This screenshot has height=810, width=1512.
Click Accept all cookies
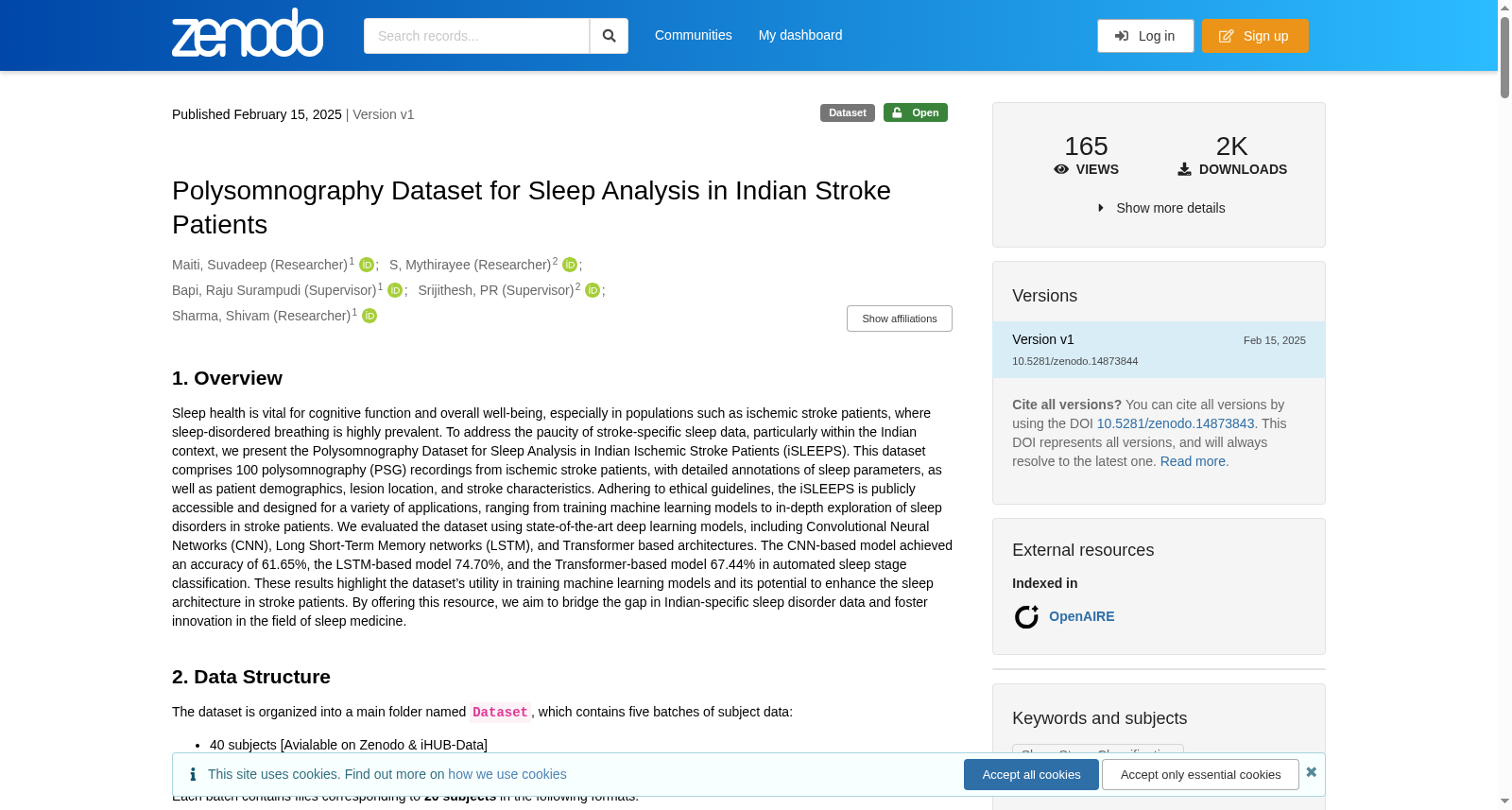1031,775
